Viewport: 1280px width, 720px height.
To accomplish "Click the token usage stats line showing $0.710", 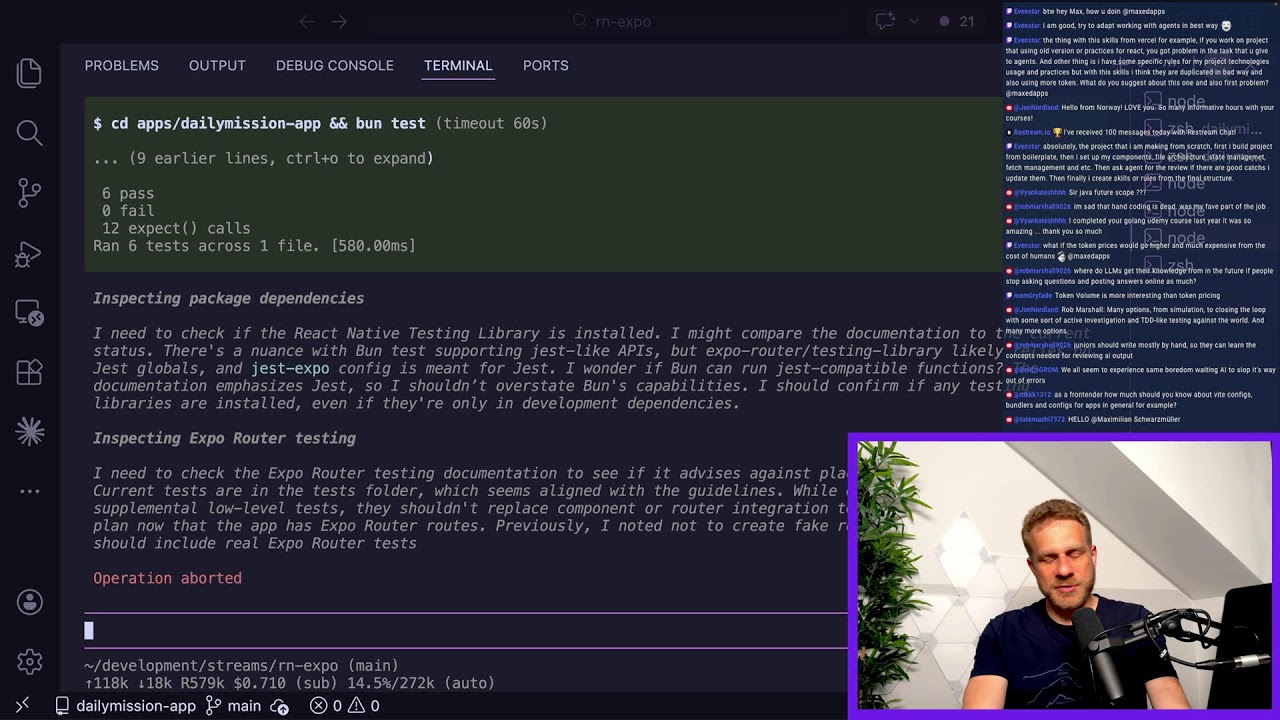I will coord(289,683).
